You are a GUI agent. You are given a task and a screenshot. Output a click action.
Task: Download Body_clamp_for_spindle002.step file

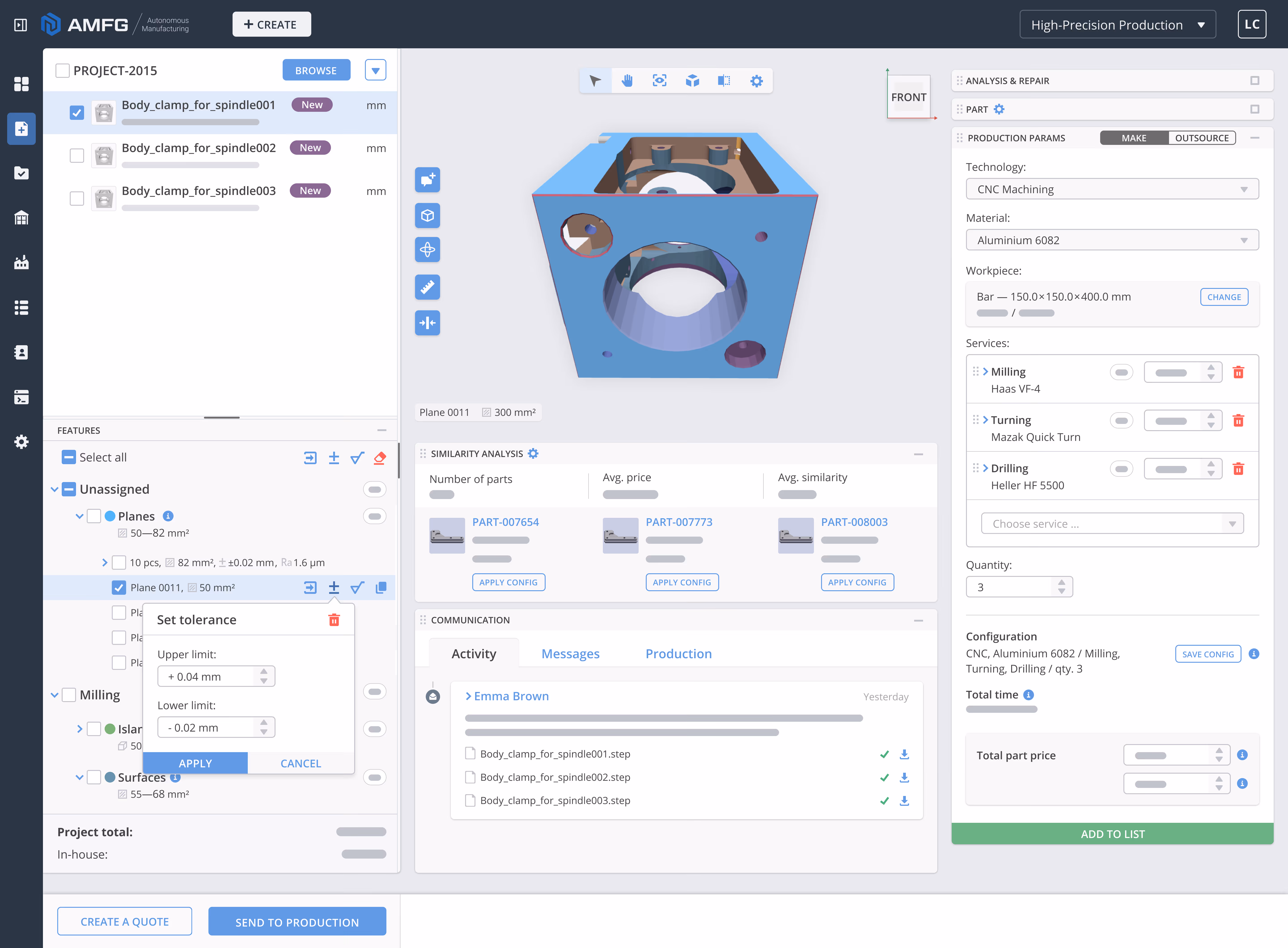(904, 778)
